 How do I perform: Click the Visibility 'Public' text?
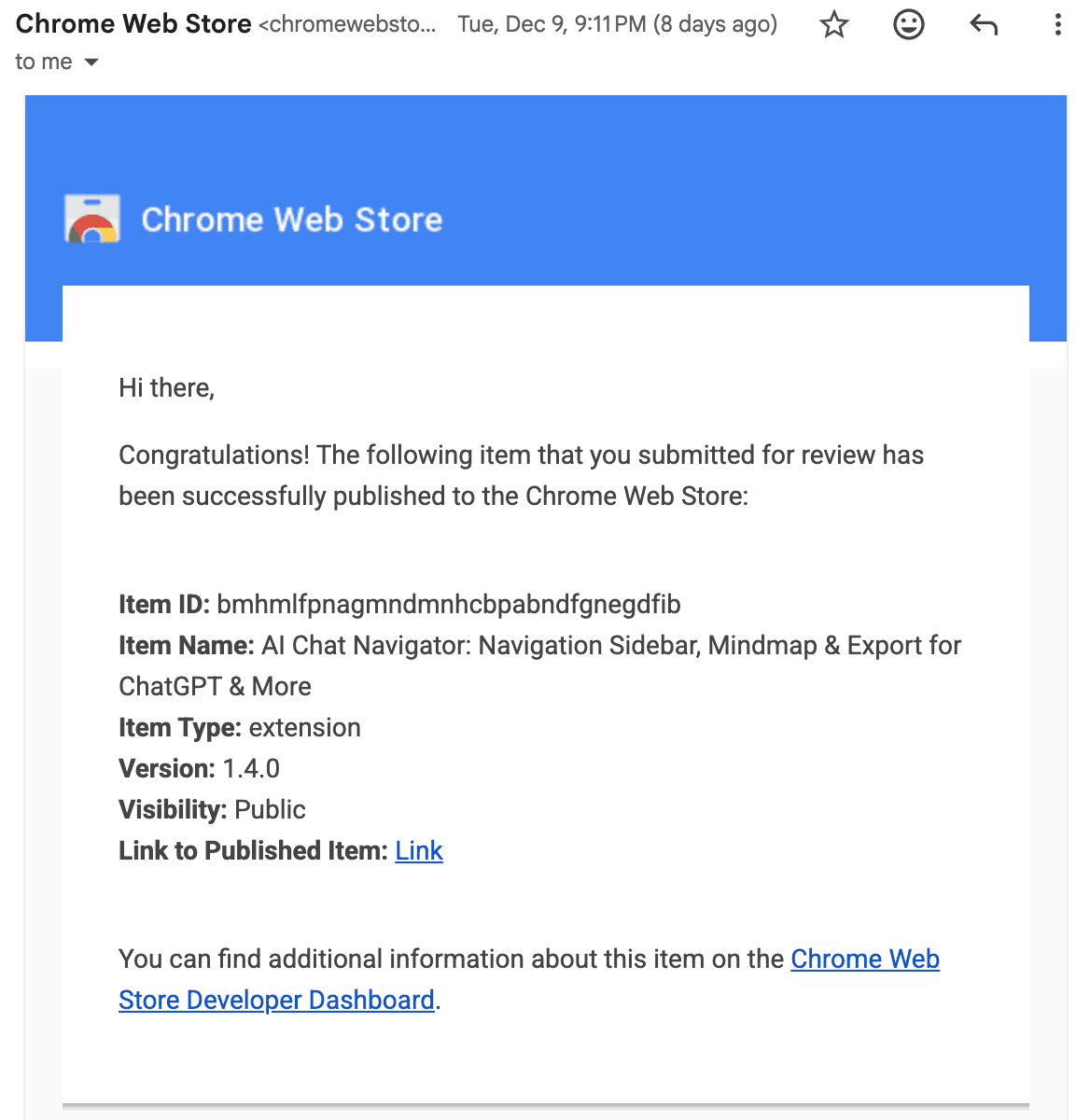(x=270, y=809)
